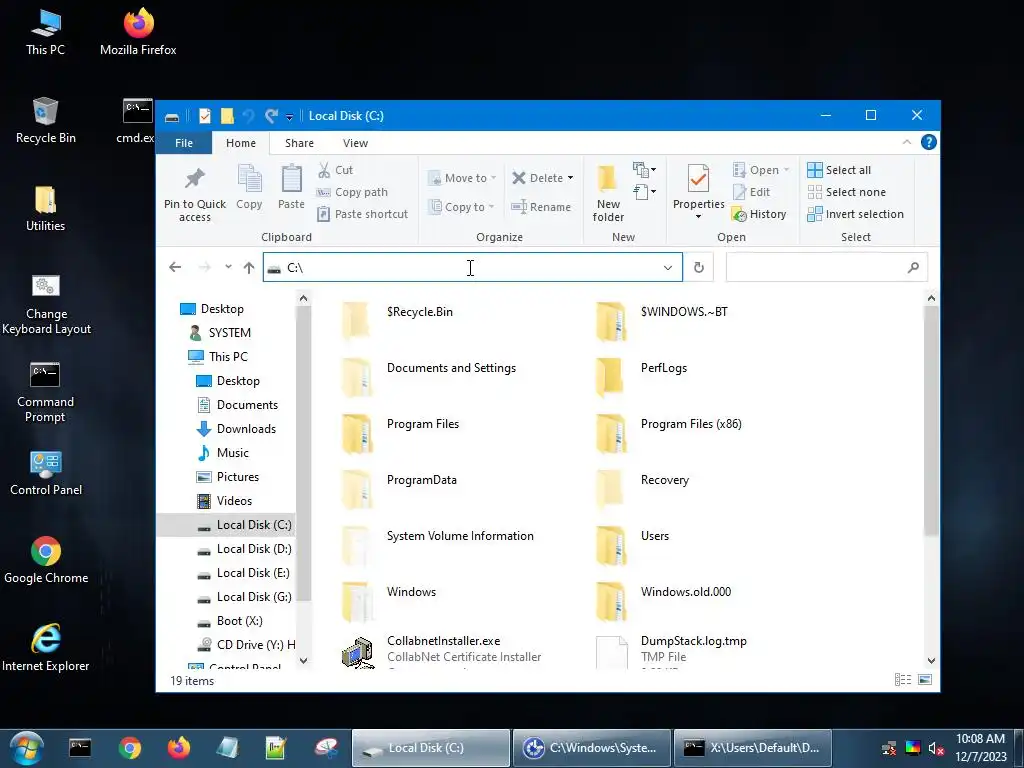Switch to details view icon in status bar
The height and width of the screenshot is (768, 1024).
[903, 680]
